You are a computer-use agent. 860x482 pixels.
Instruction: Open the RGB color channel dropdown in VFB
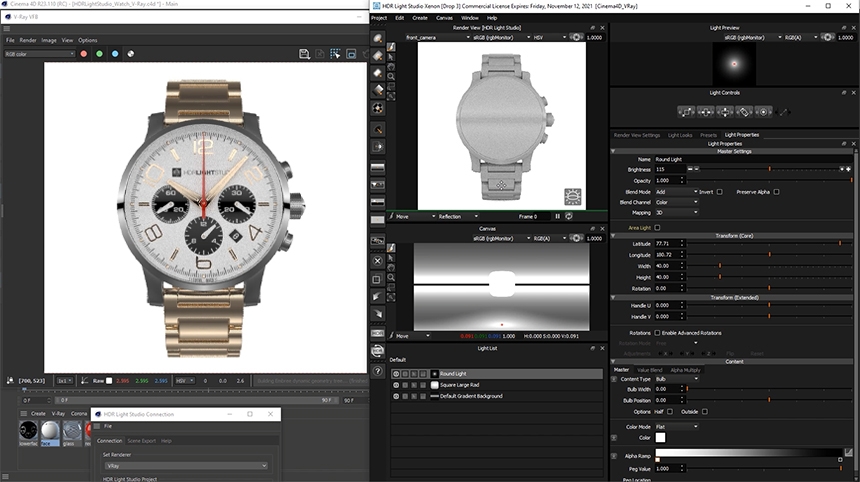pyautogui.click(x=39, y=54)
